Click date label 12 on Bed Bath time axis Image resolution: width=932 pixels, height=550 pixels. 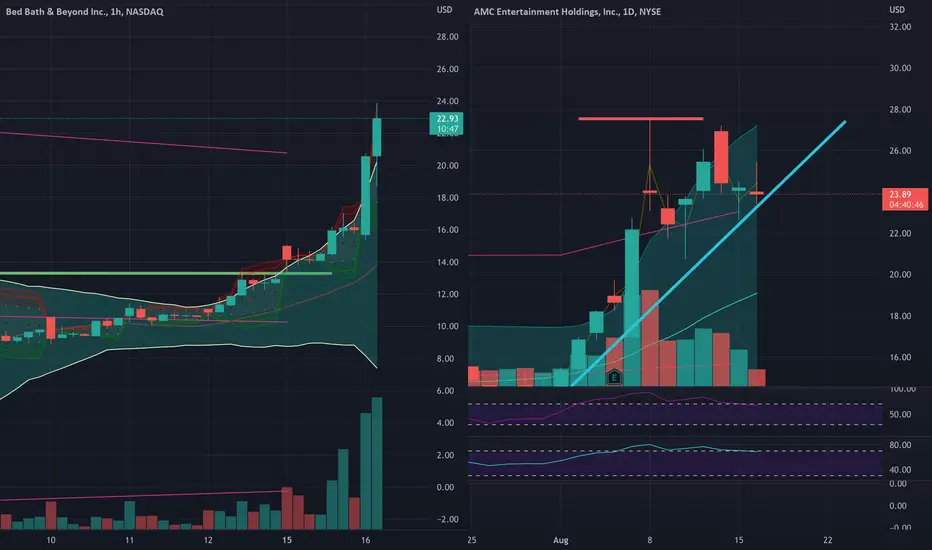208,540
